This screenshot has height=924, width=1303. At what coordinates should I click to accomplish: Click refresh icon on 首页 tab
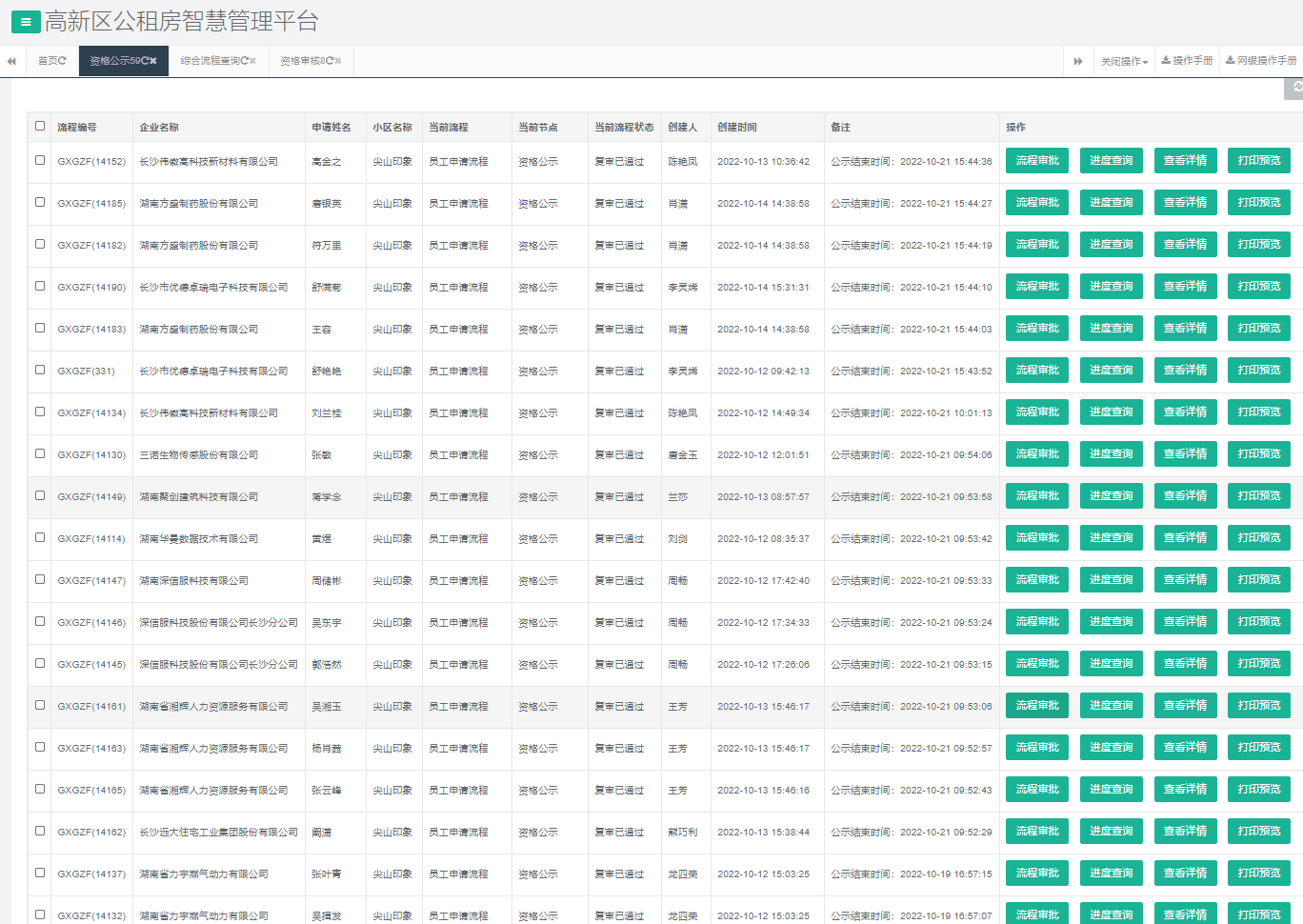pyautogui.click(x=63, y=61)
